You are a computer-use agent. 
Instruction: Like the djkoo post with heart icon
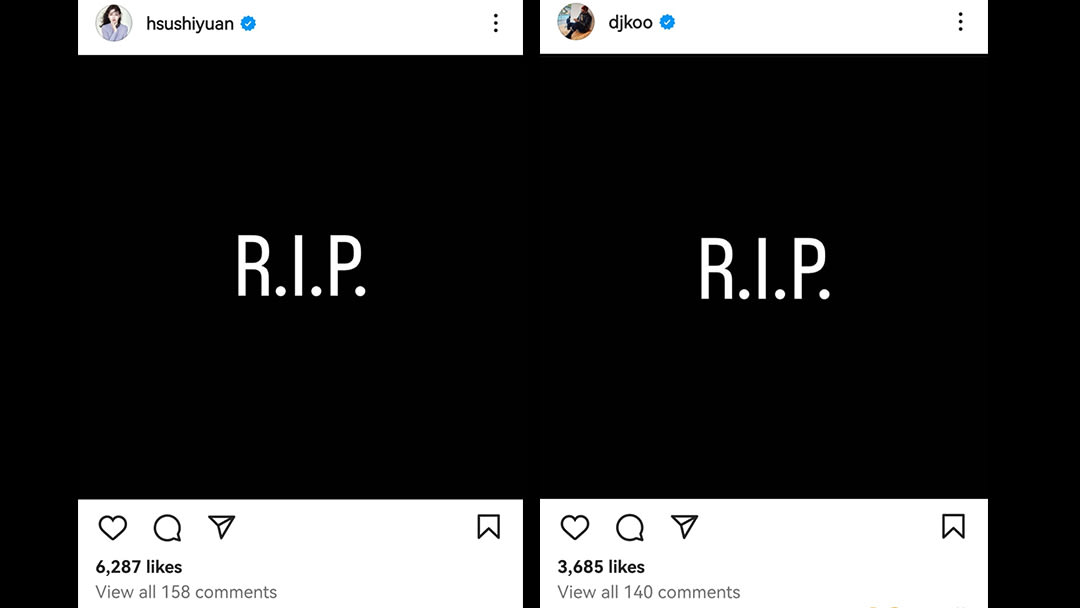pyautogui.click(x=575, y=527)
